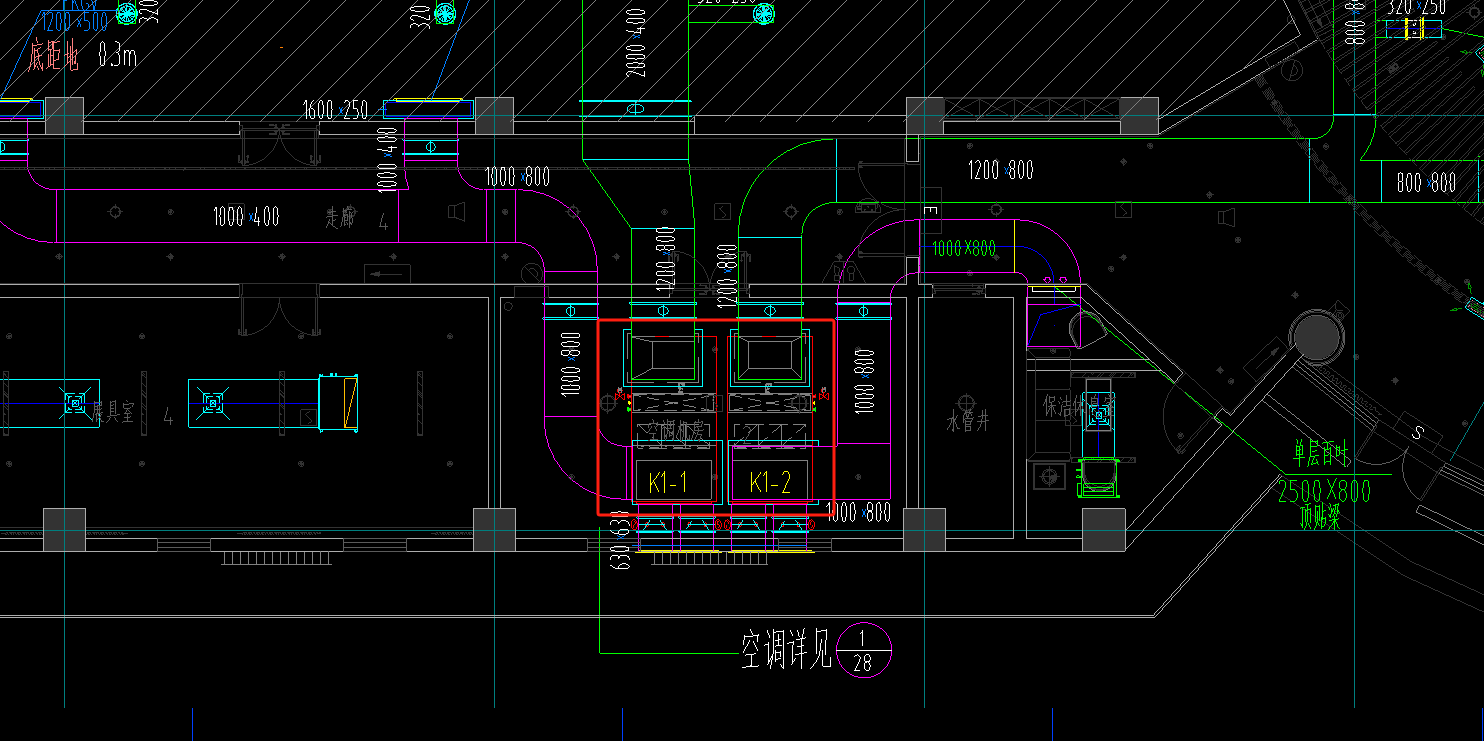Click the double door below the corridor
Viewport: 1484px width, 741px height.
point(279,310)
